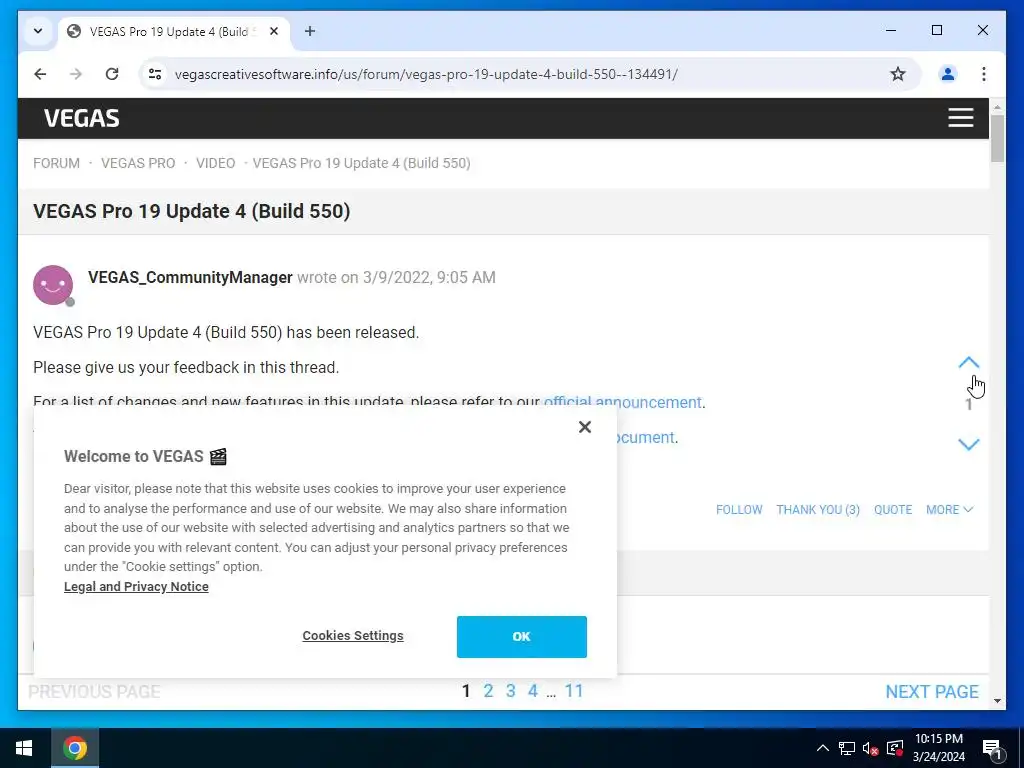The image size is (1024, 768).
Task: Upvote the post with the up chevron
Action: click(968, 363)
